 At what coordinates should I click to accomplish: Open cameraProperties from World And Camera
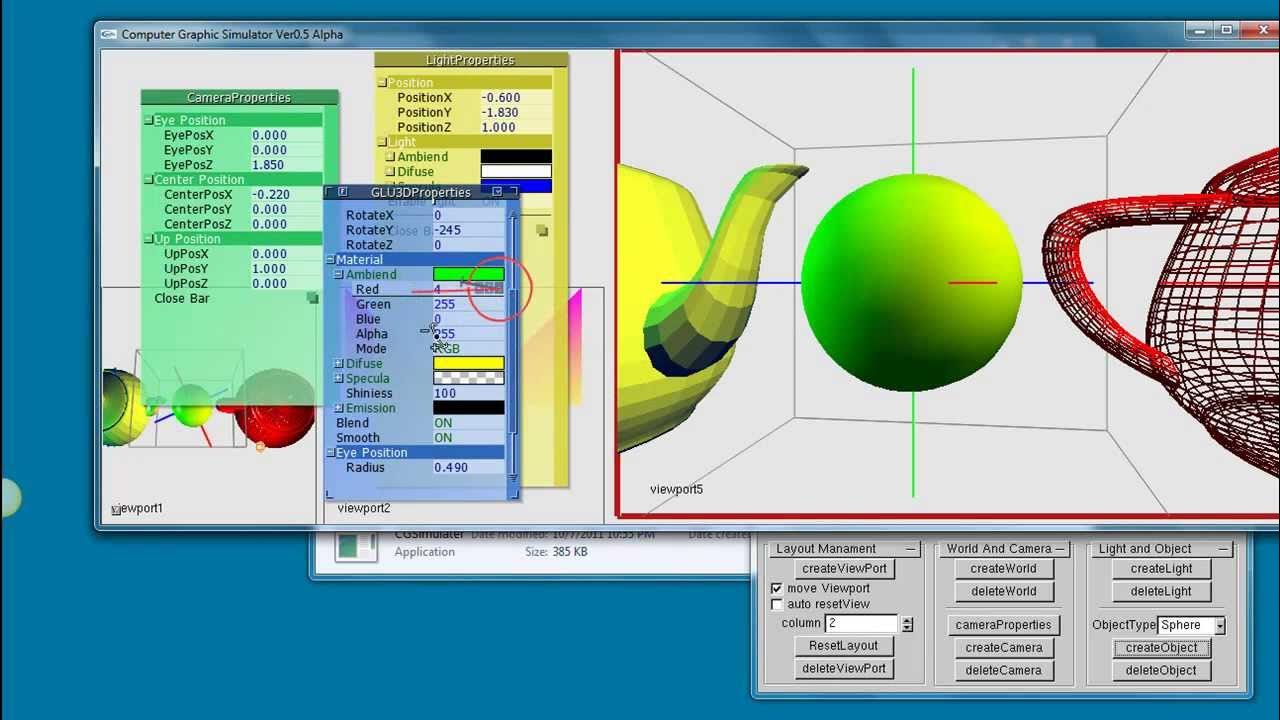1003,625
